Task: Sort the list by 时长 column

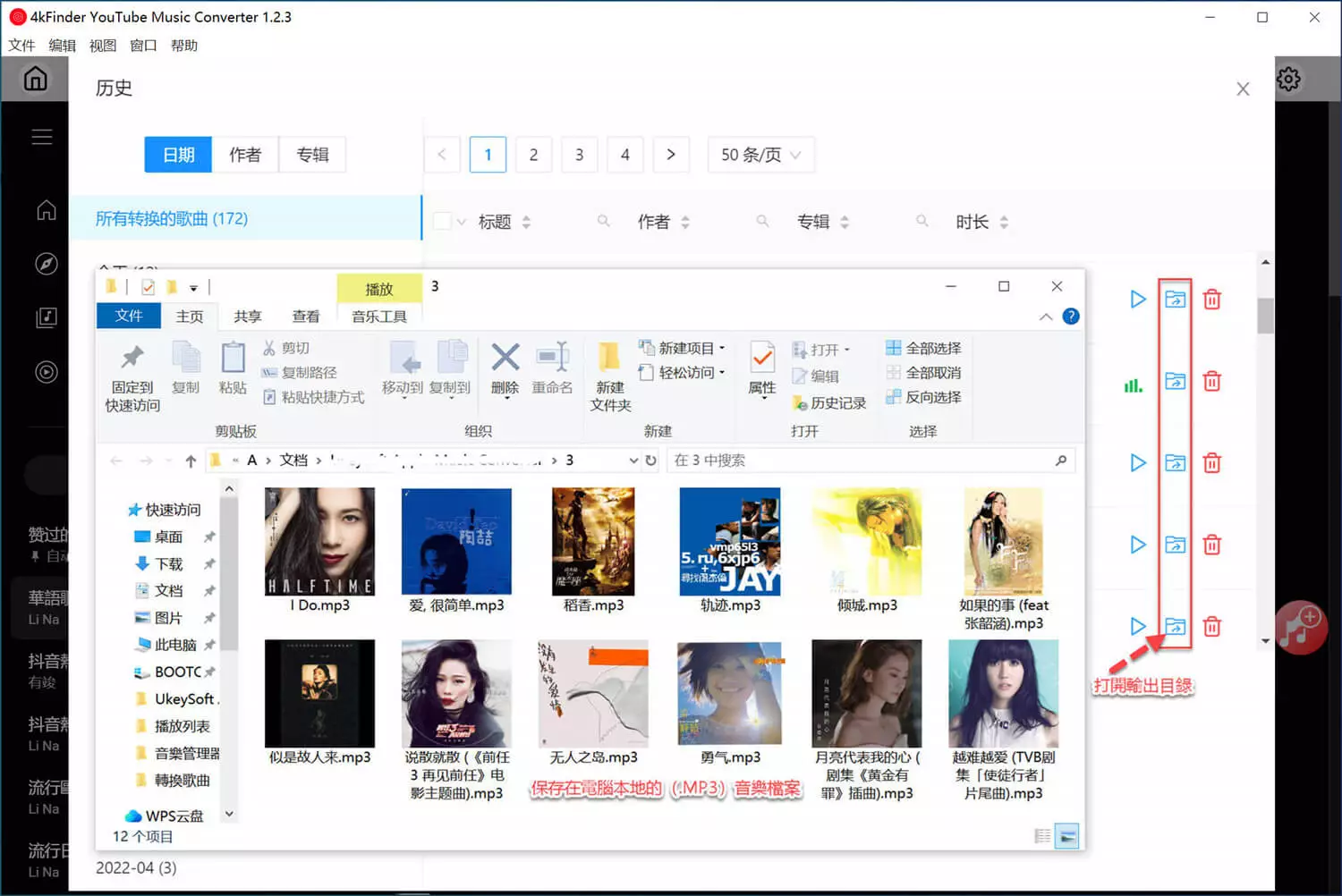Action: point(1004,222)
